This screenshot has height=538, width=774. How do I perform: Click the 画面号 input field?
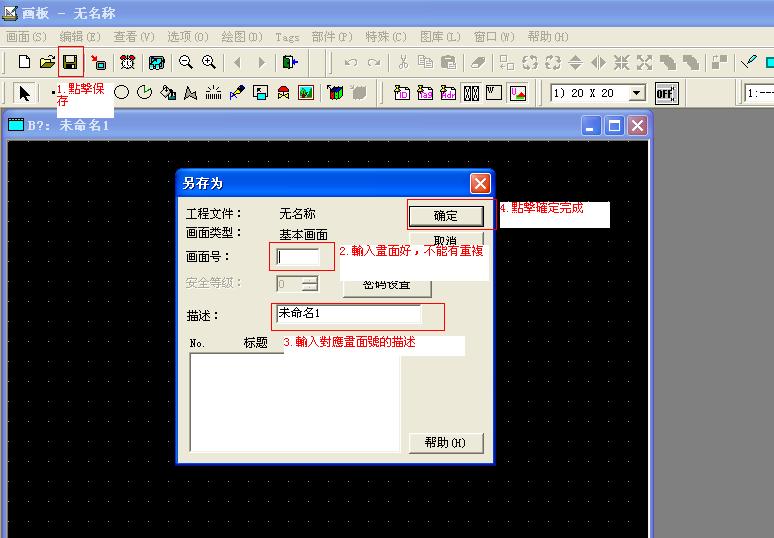pyautogui.click(x=298, y=257)
